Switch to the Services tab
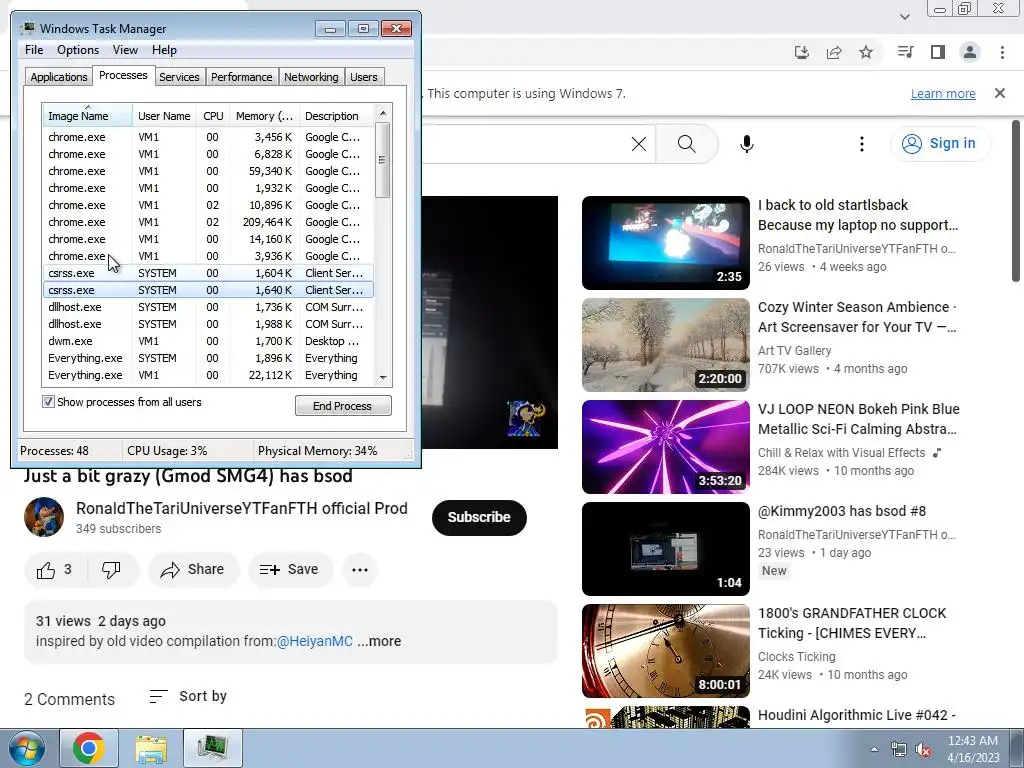Image resolution: width=1024 pixels, height=768 pixels. [179, 77]
